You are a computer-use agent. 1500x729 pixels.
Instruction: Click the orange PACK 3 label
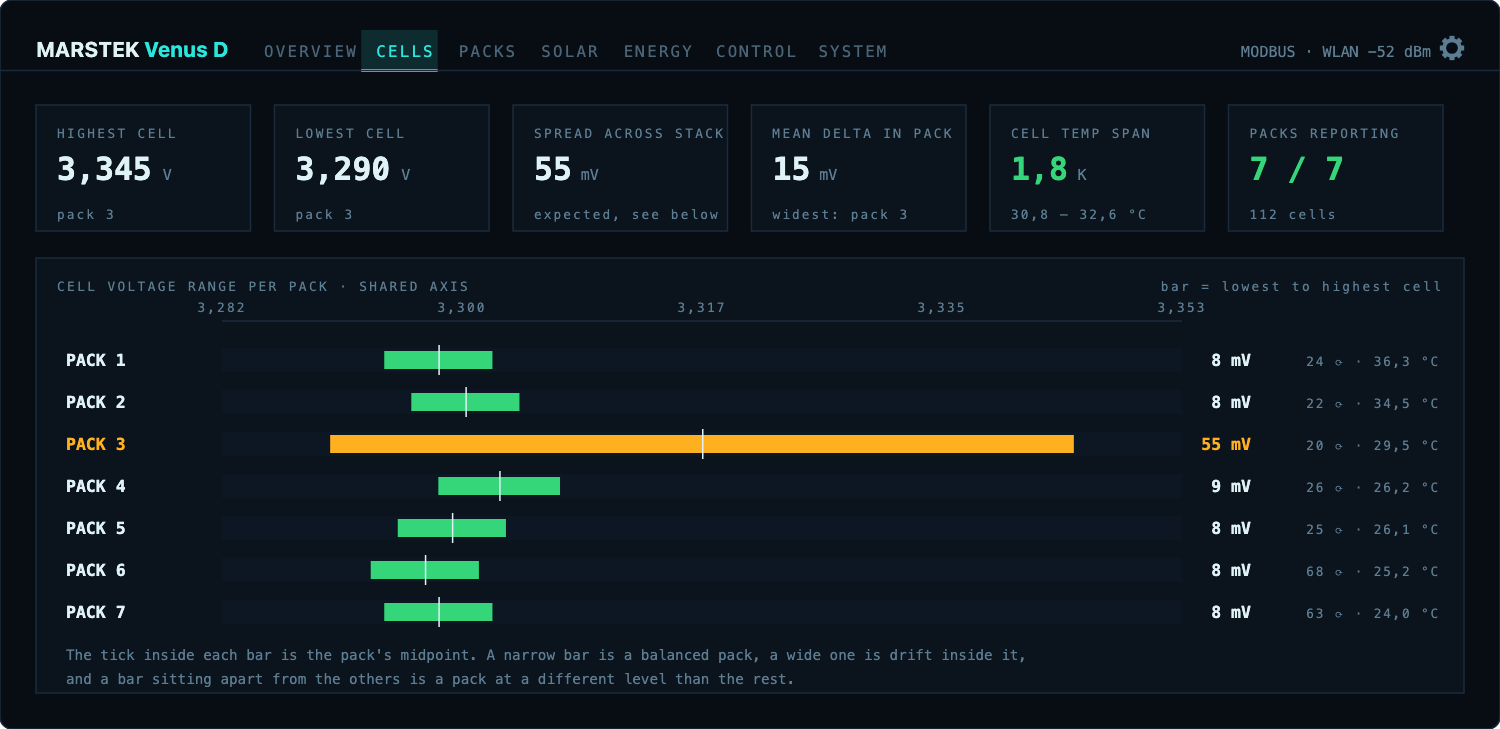tap(96, 444)
